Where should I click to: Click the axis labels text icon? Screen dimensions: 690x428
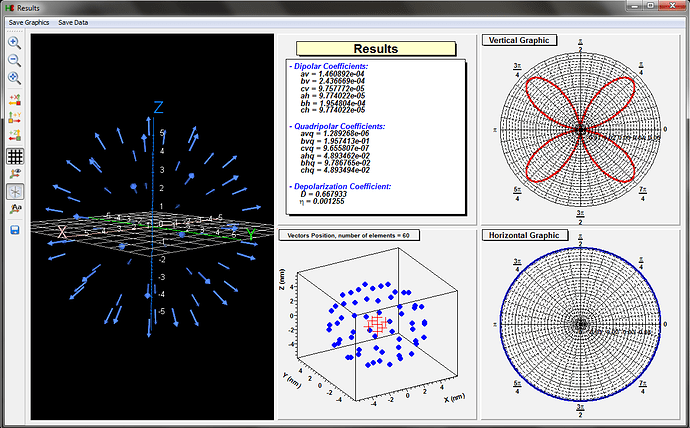[x=15, y=209]
